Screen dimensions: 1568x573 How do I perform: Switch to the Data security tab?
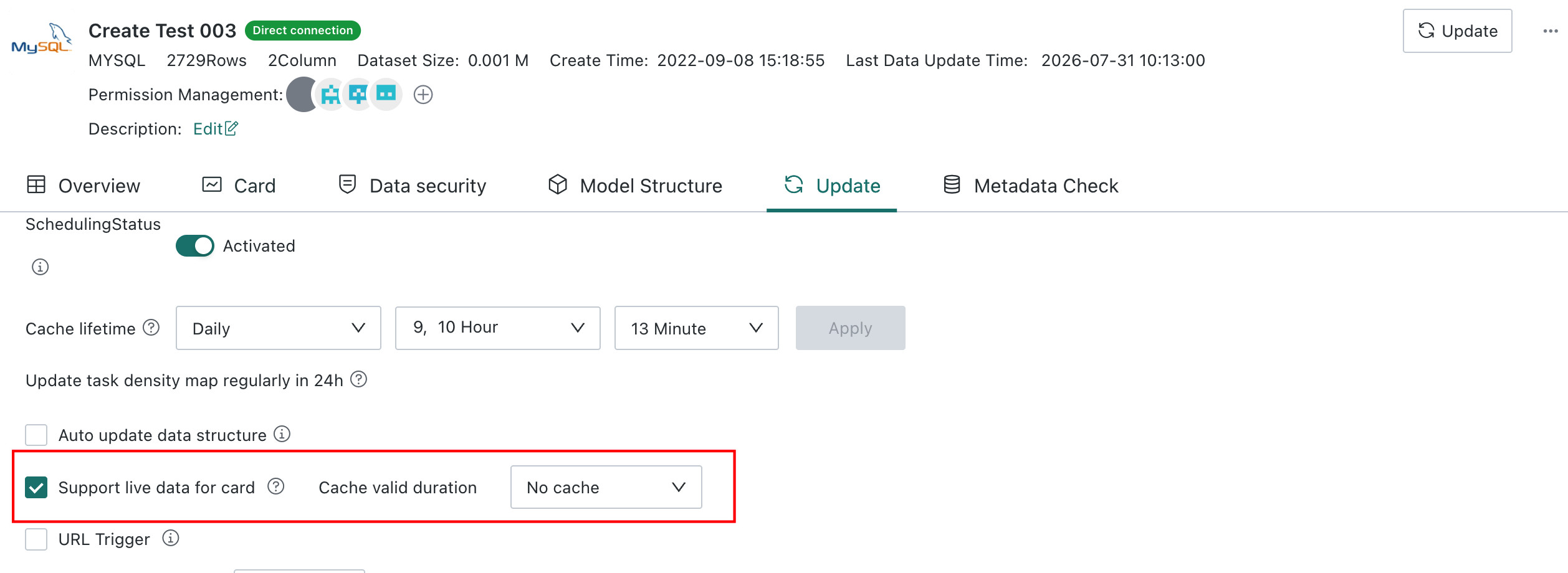coord(412,186)
